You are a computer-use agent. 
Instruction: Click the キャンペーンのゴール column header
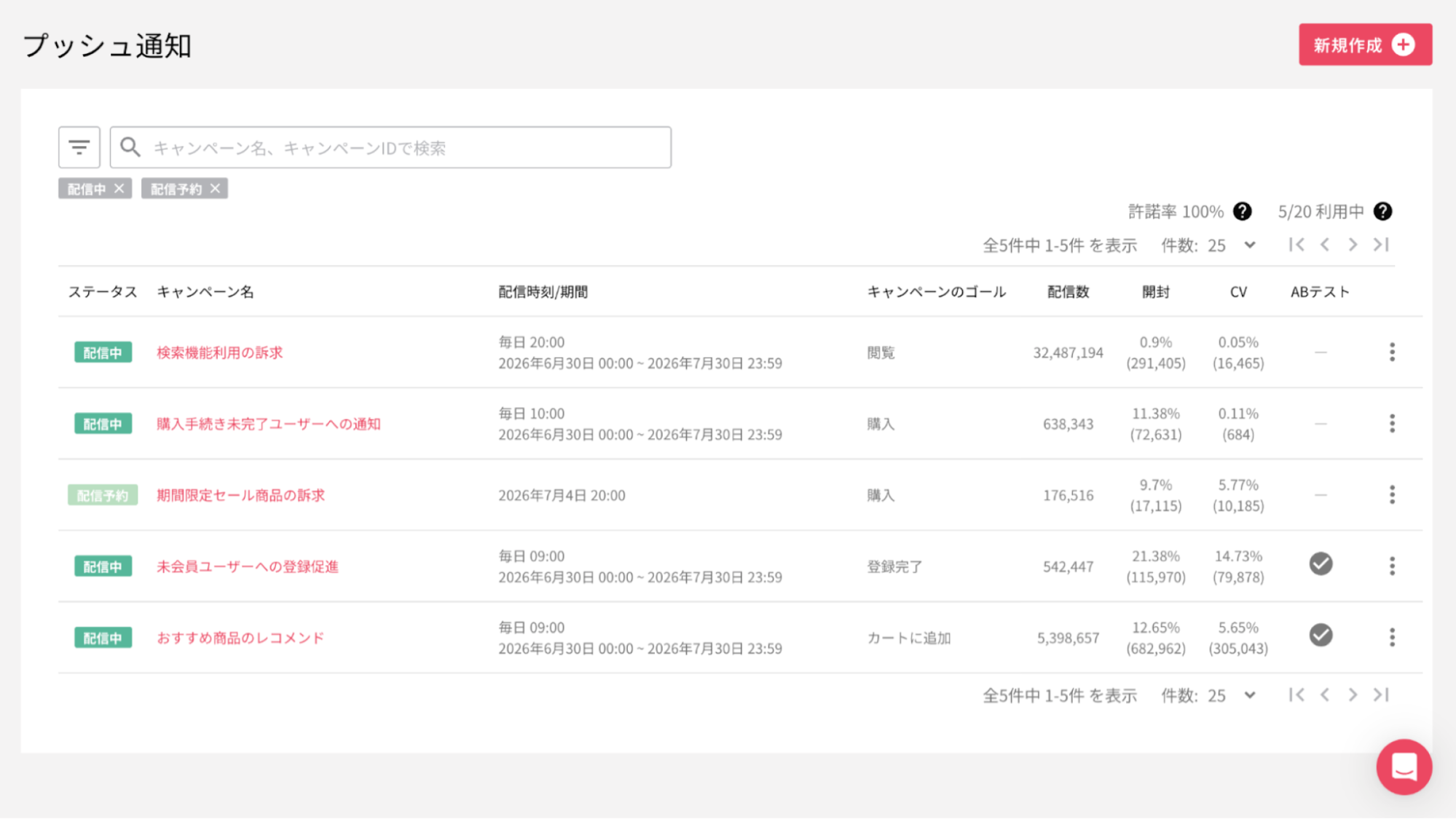pos(936,292)
